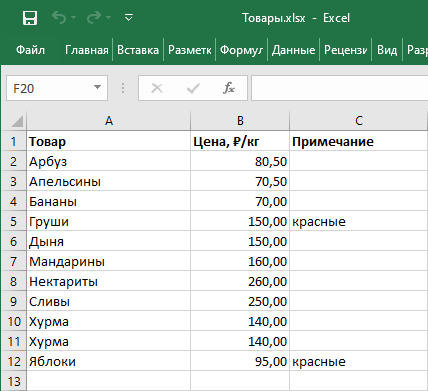Save the workbook with the floppy icon
The image size is (428, 391).
[x=30, y=18]
